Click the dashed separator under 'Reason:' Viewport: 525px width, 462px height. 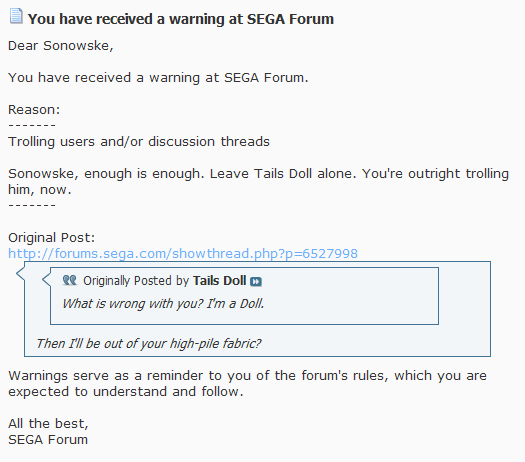[32, 125]
